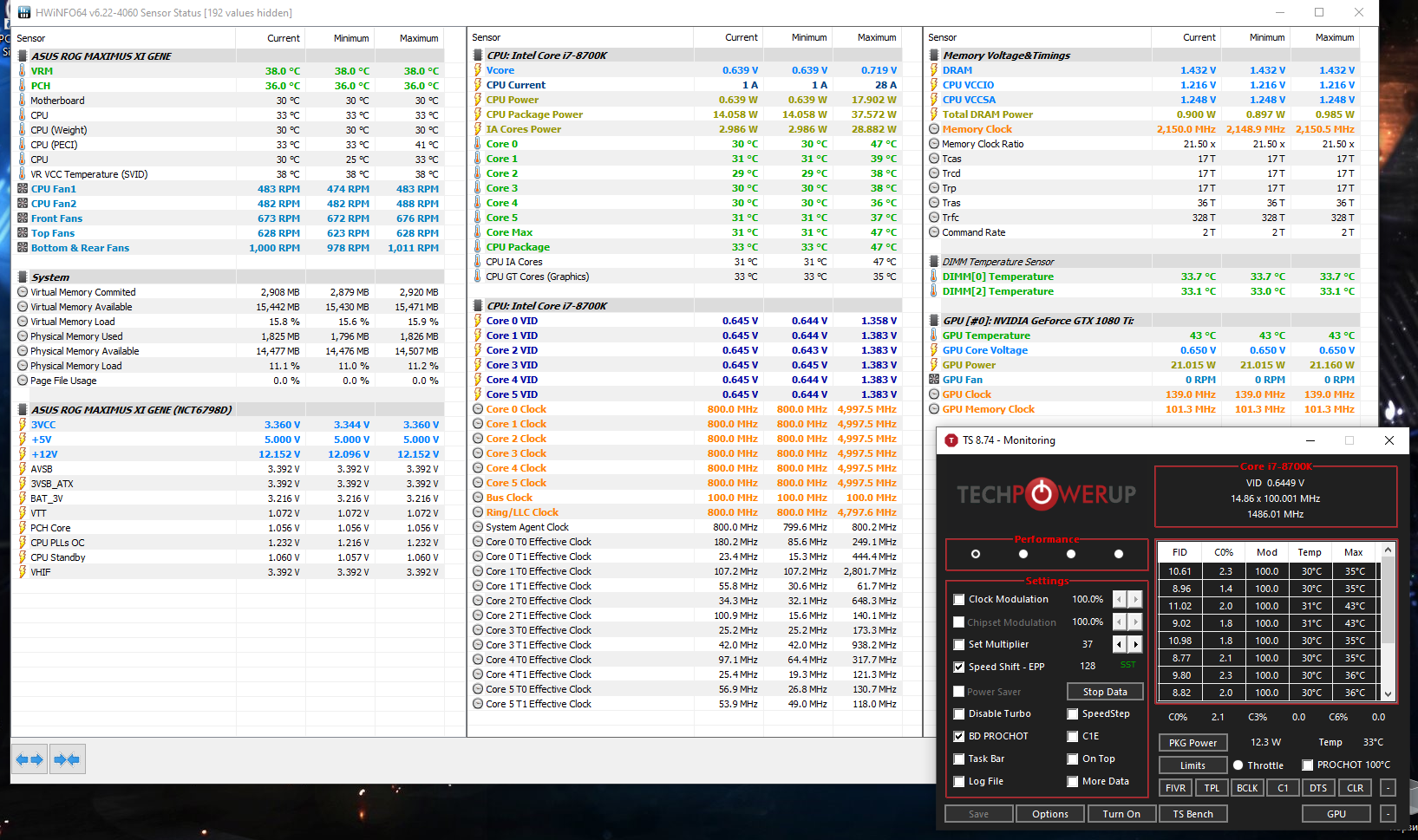Click the lightning icon beside CPU Package Power

(478, 114)
